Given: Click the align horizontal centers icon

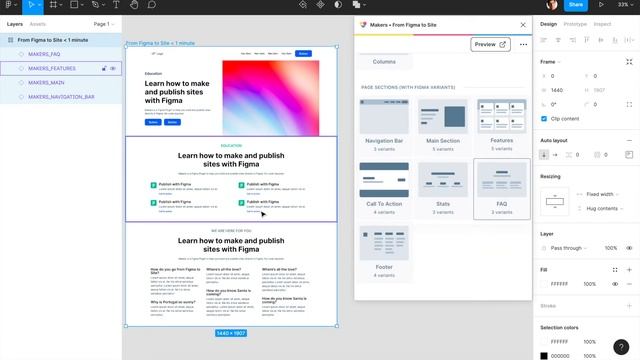Looking at the screenshot, I should [558, 40].
